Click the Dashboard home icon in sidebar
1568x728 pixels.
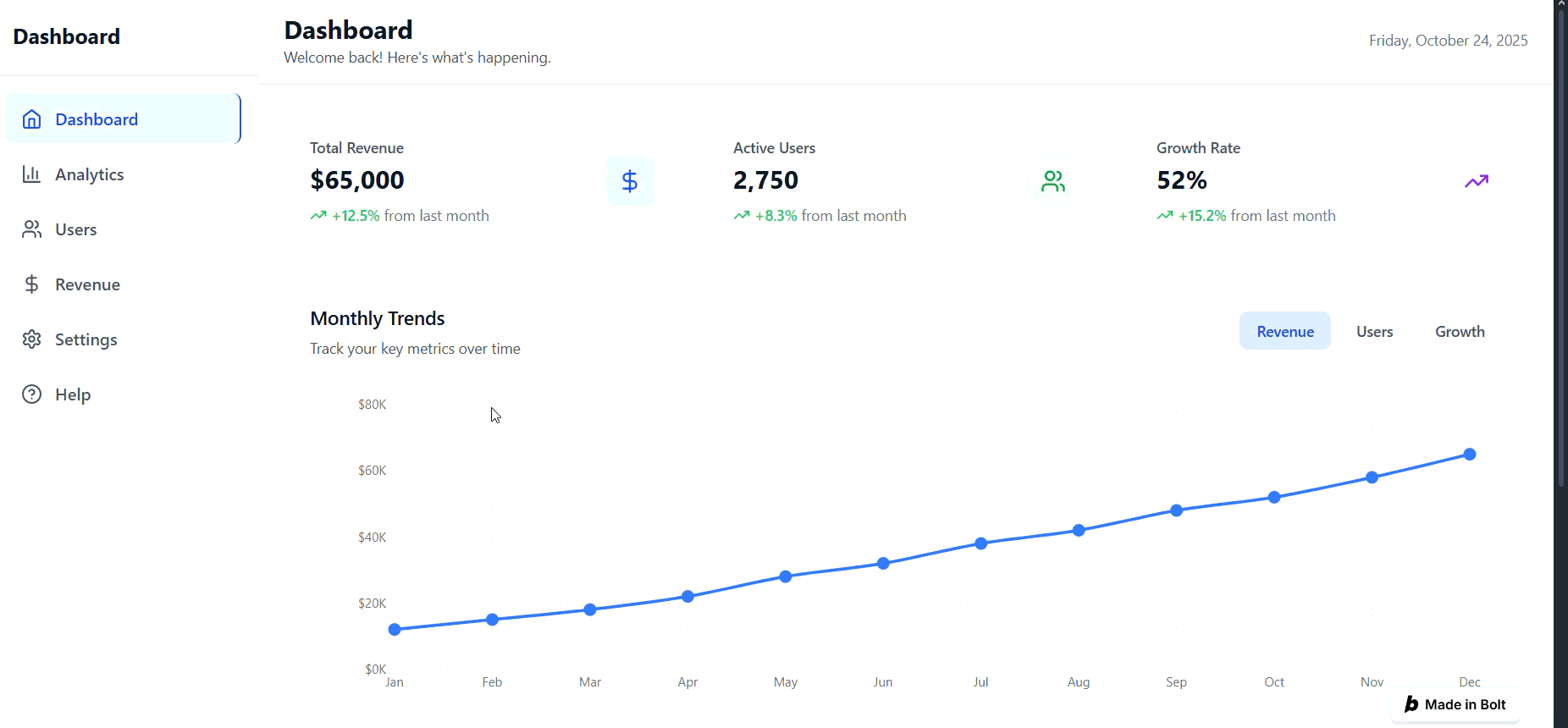[31, 119]
